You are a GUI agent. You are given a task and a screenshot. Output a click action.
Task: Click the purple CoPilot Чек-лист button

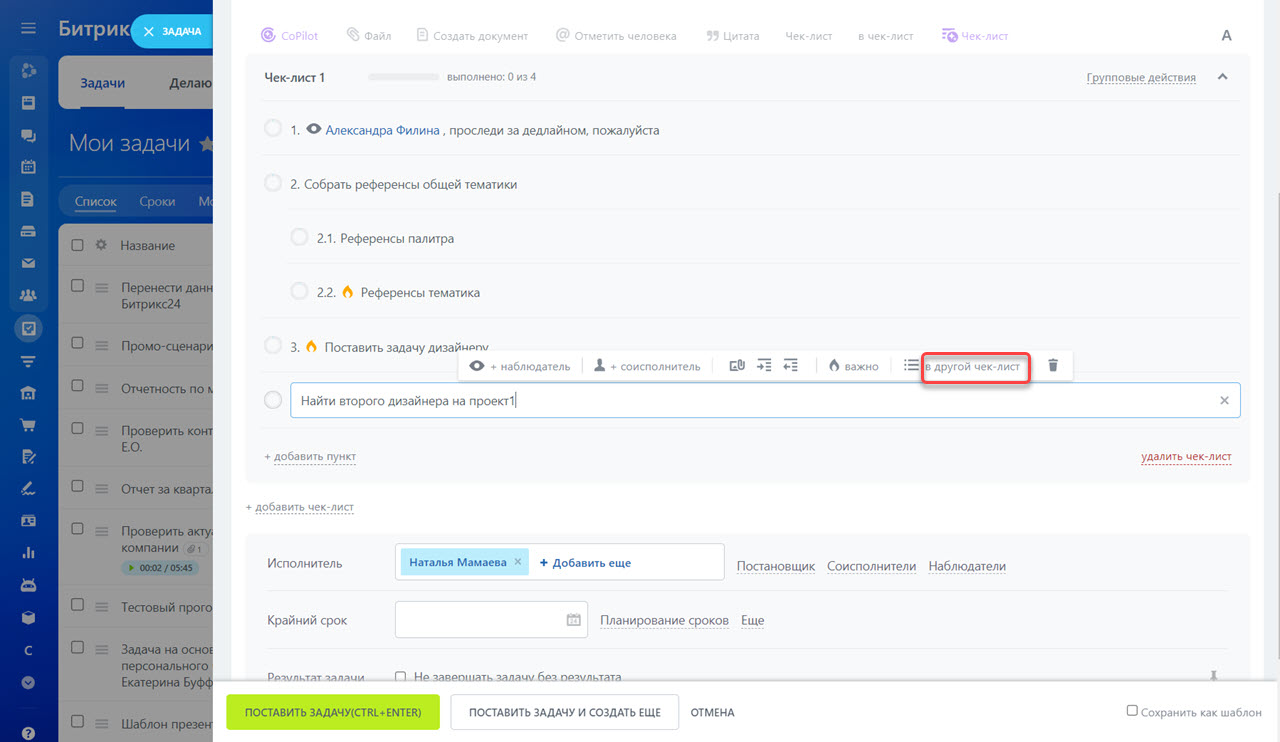coord(975,35)
